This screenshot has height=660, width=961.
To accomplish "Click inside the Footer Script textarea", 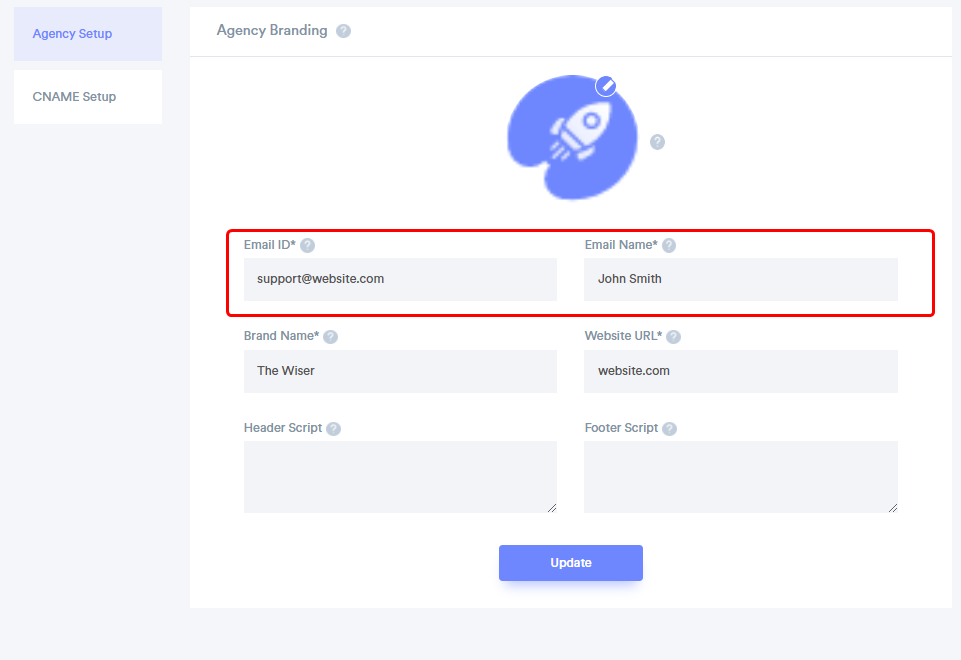I will 740,477.
